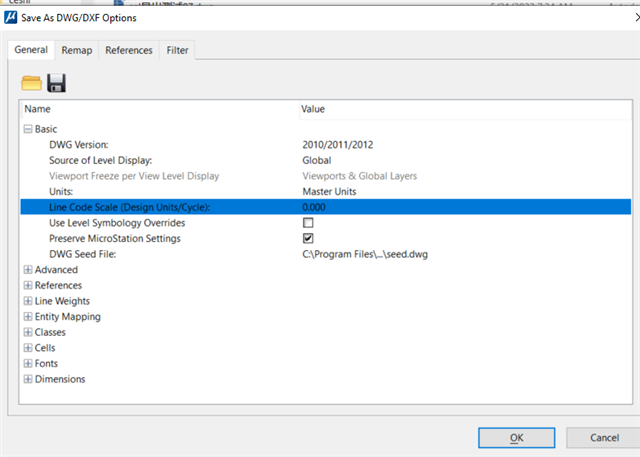Change Units value Master Units

point(329,191)
